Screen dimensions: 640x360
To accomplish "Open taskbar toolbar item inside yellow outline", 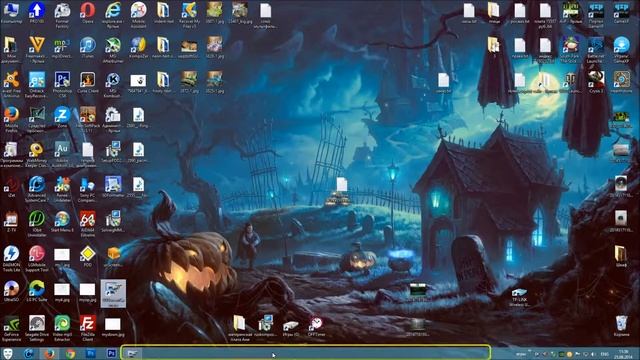I will [132, 353].
